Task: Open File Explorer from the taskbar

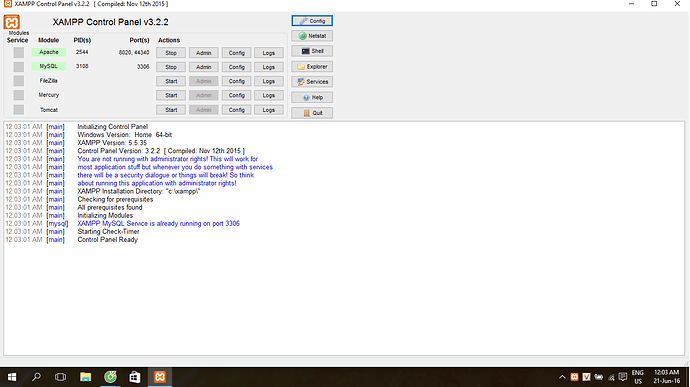Action: coord(85,377)
